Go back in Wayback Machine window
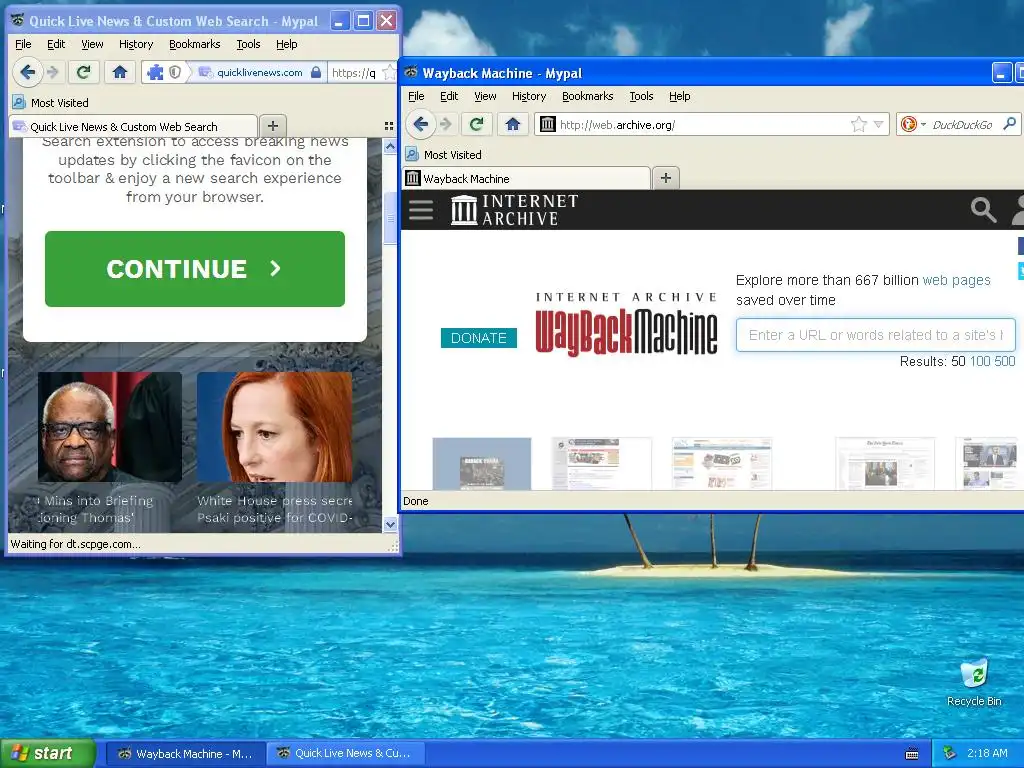Screen dimensions: 1024x768 click(421, 124)
